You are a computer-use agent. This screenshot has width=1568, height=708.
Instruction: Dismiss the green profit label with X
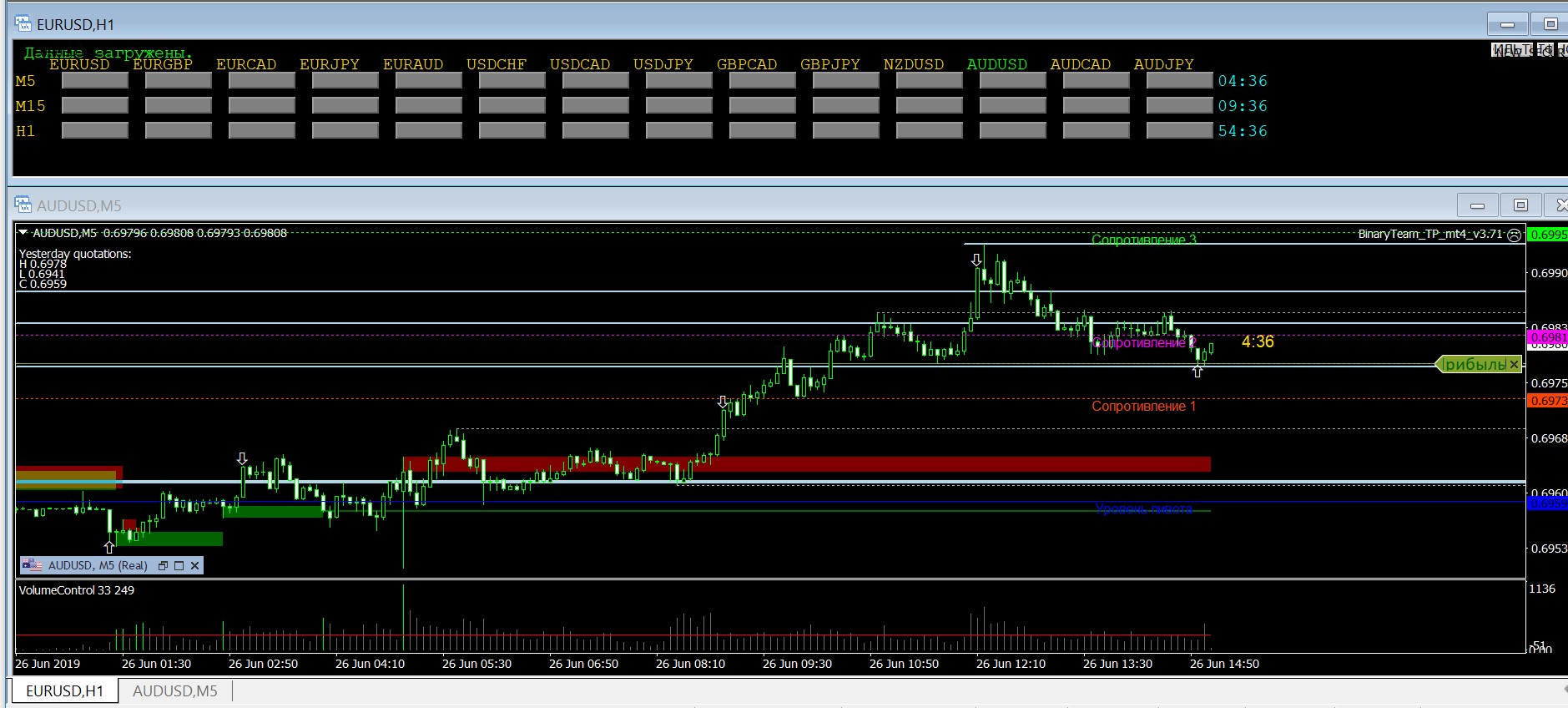pos(1514,365)
